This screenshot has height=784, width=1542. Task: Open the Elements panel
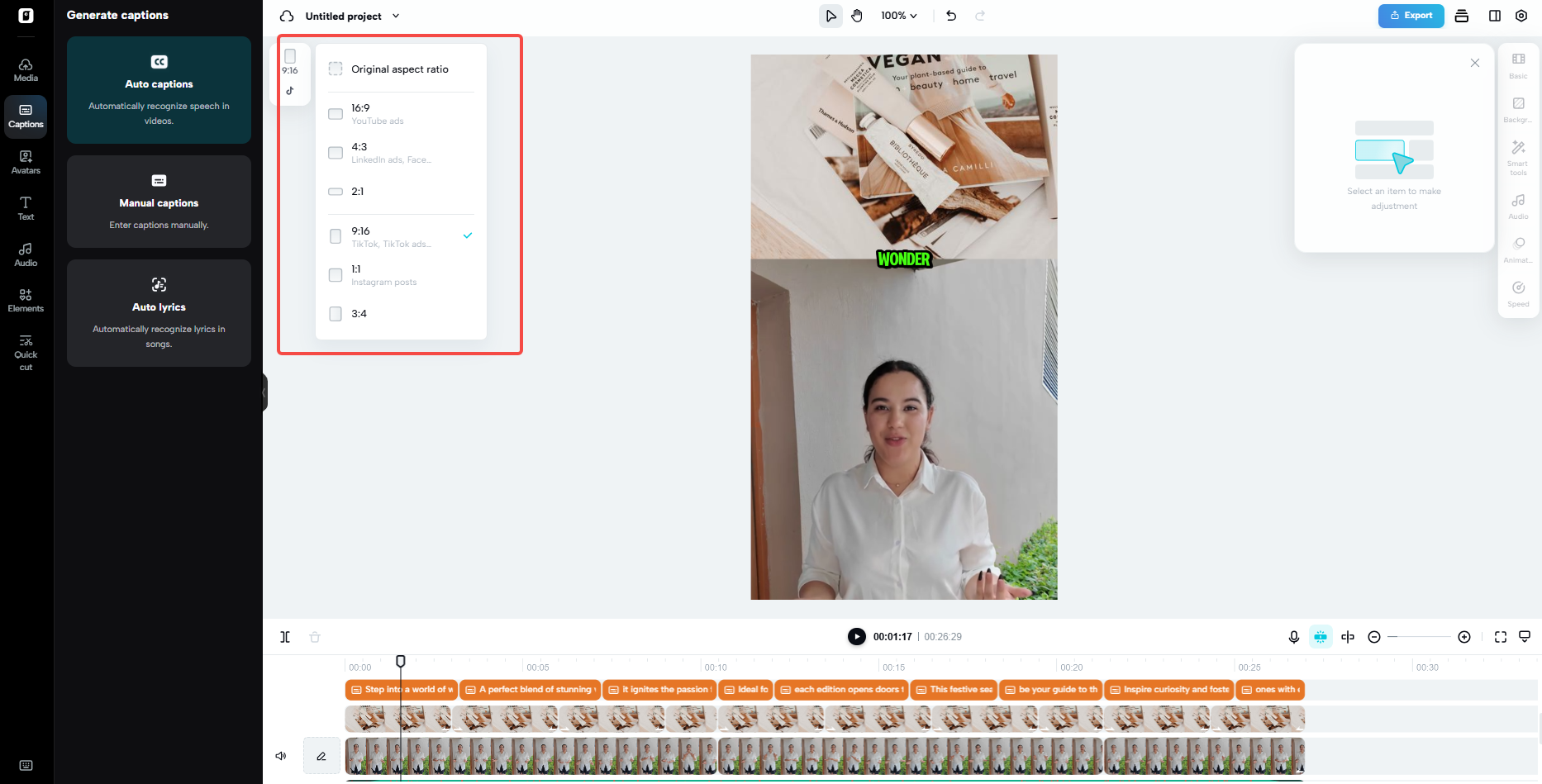point(26,300)
